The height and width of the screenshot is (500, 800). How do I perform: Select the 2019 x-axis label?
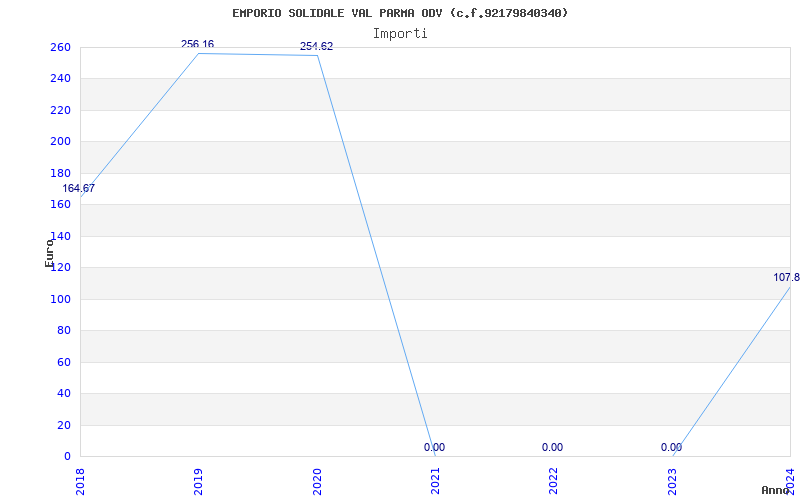198,481
